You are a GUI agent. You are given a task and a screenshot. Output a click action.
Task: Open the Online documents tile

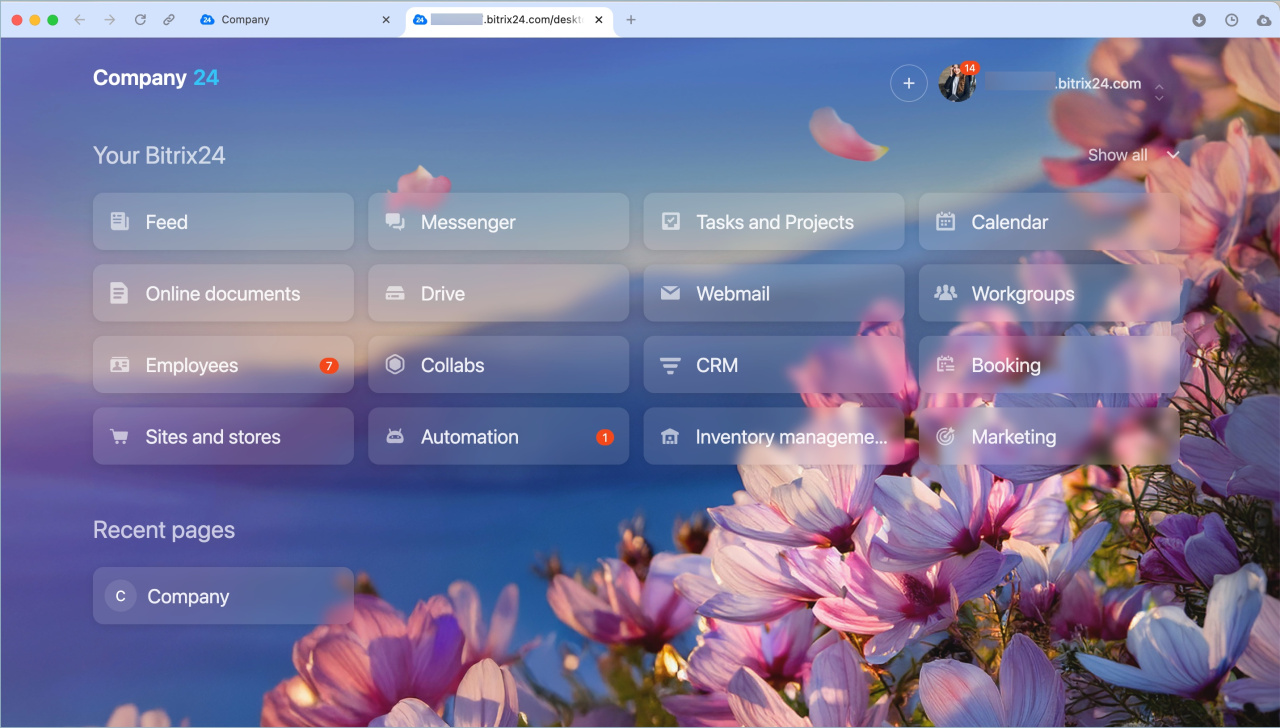pos(223,293)
